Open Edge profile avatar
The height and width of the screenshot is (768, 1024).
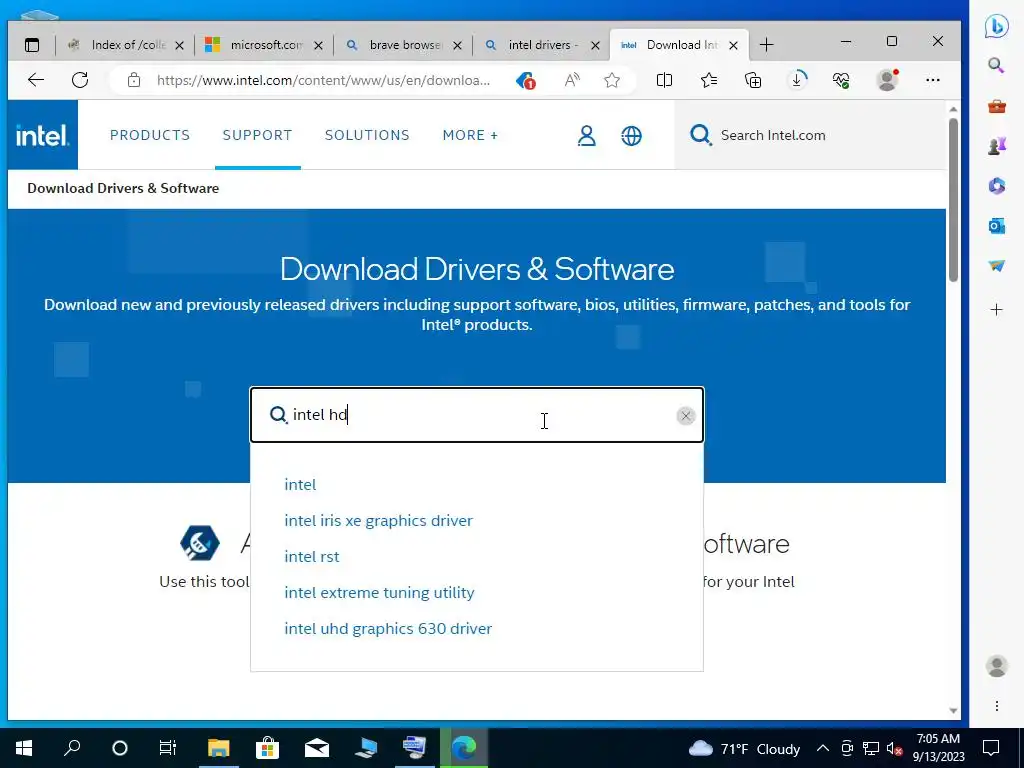(x=887, y=80)
